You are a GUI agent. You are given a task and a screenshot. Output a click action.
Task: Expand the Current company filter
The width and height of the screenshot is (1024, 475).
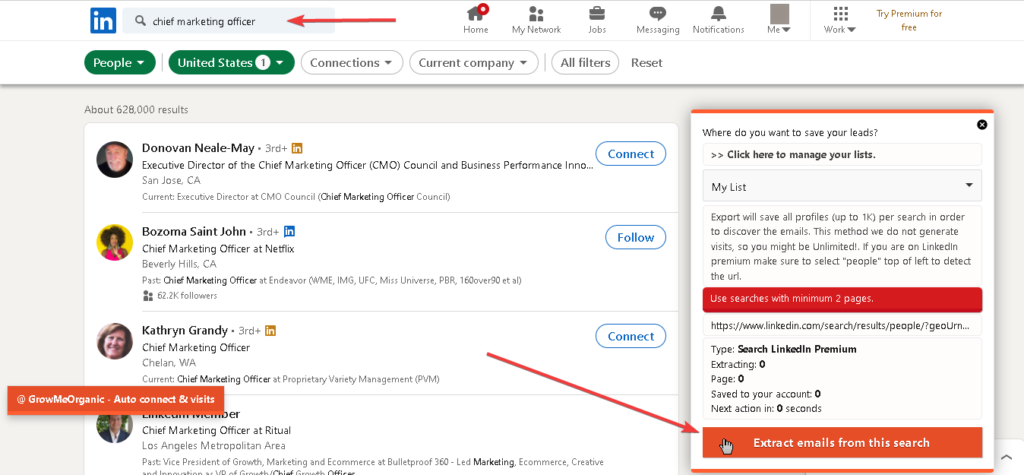click(x=473, y=63)
